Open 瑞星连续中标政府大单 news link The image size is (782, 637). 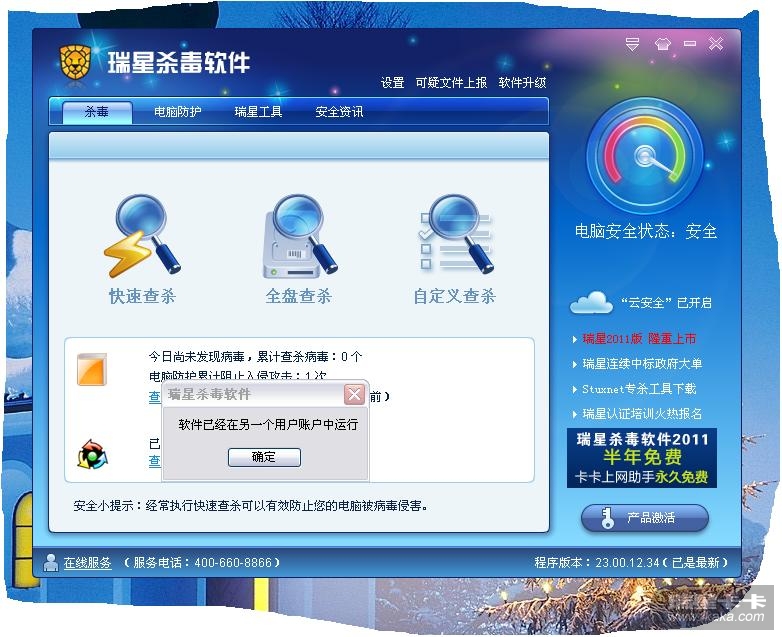[642, 364]
